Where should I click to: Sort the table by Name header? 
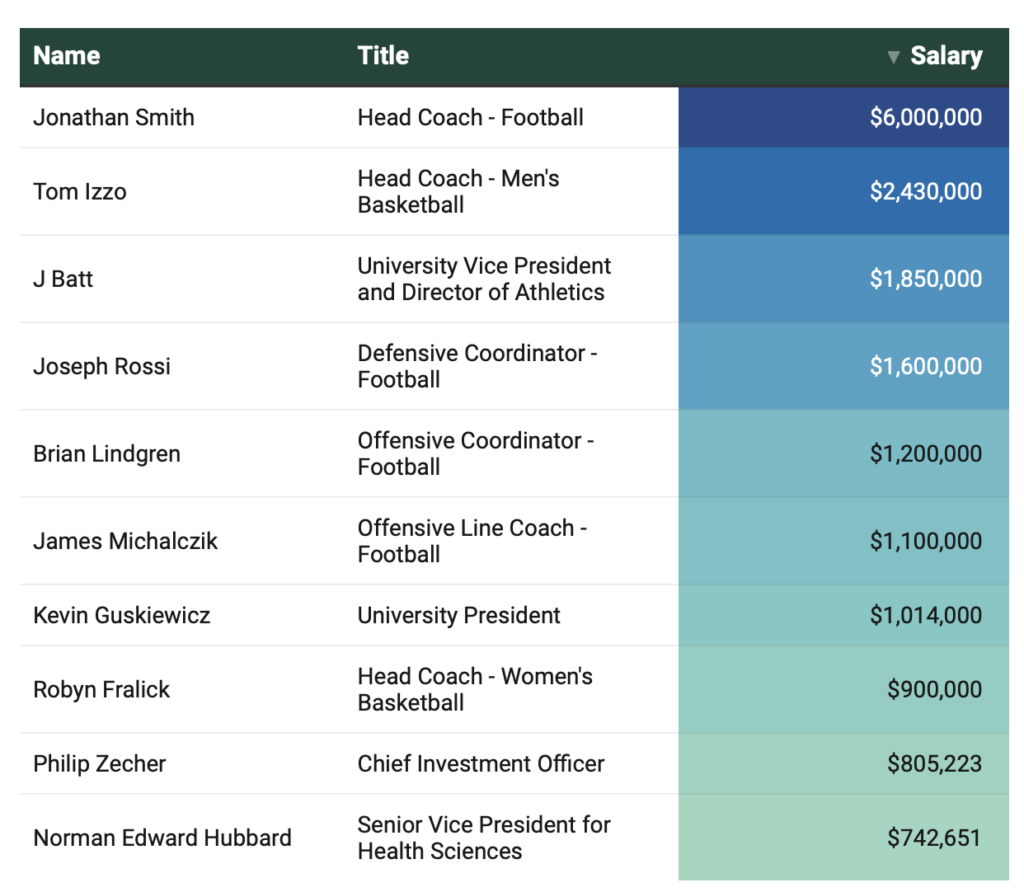pyautogui.click(x=67, y=56)
